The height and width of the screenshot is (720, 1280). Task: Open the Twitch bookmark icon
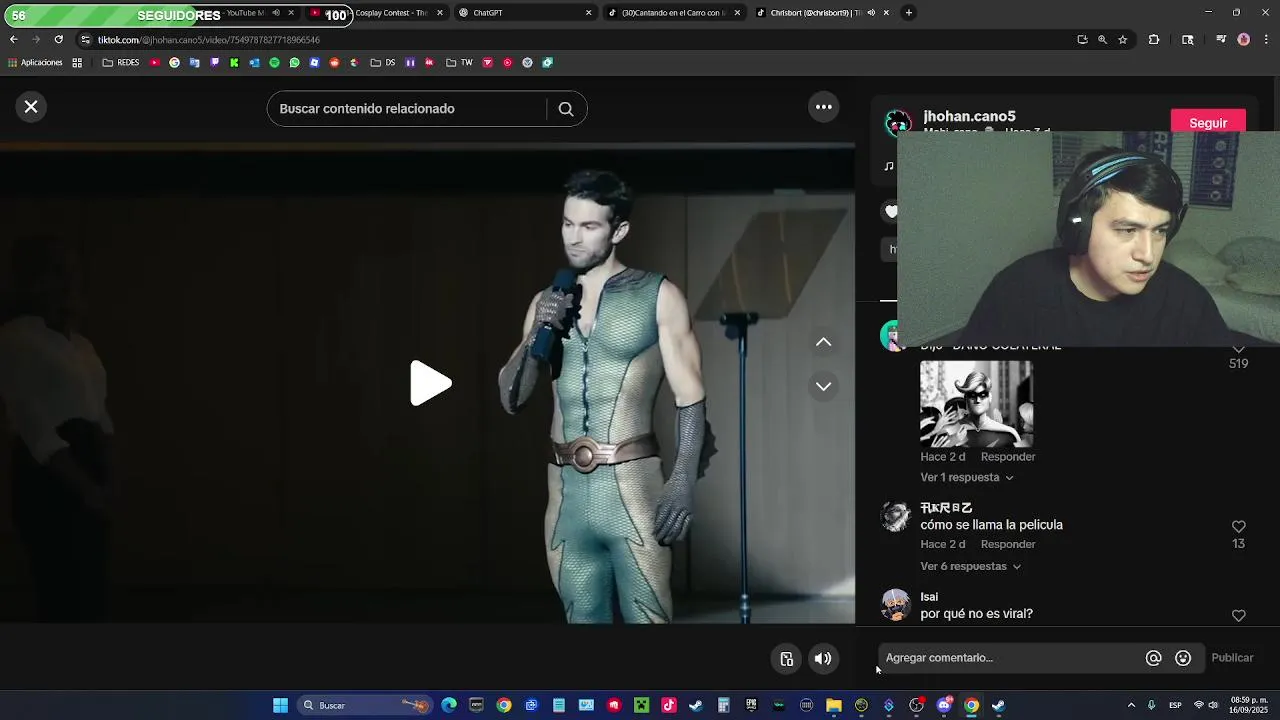tap(214, 62)
